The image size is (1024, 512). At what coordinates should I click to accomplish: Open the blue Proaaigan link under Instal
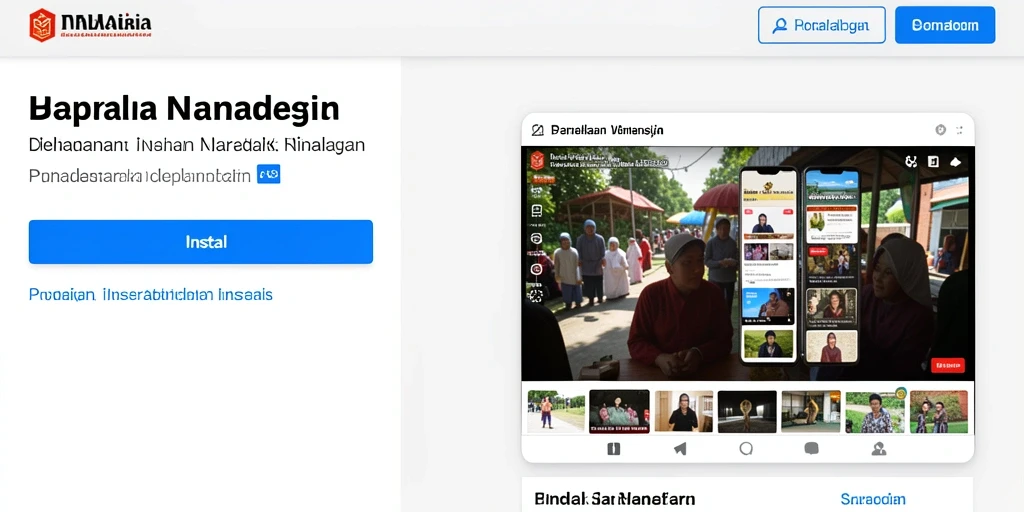point(151,295)
